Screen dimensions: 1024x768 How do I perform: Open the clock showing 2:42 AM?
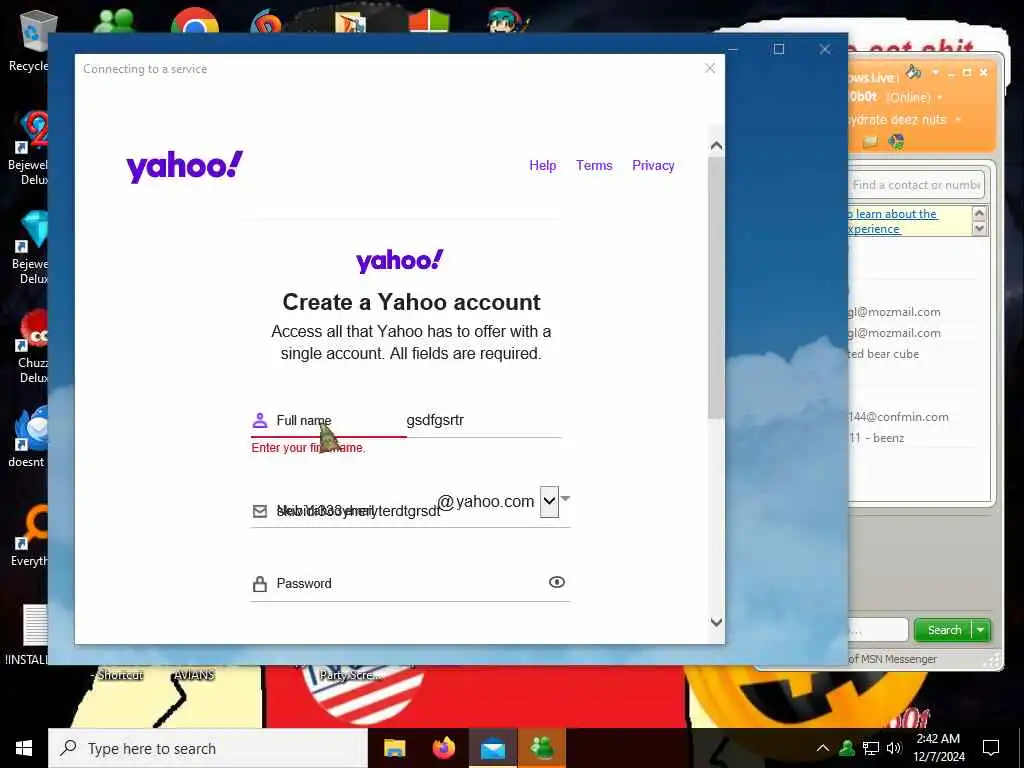pos(938,748)
